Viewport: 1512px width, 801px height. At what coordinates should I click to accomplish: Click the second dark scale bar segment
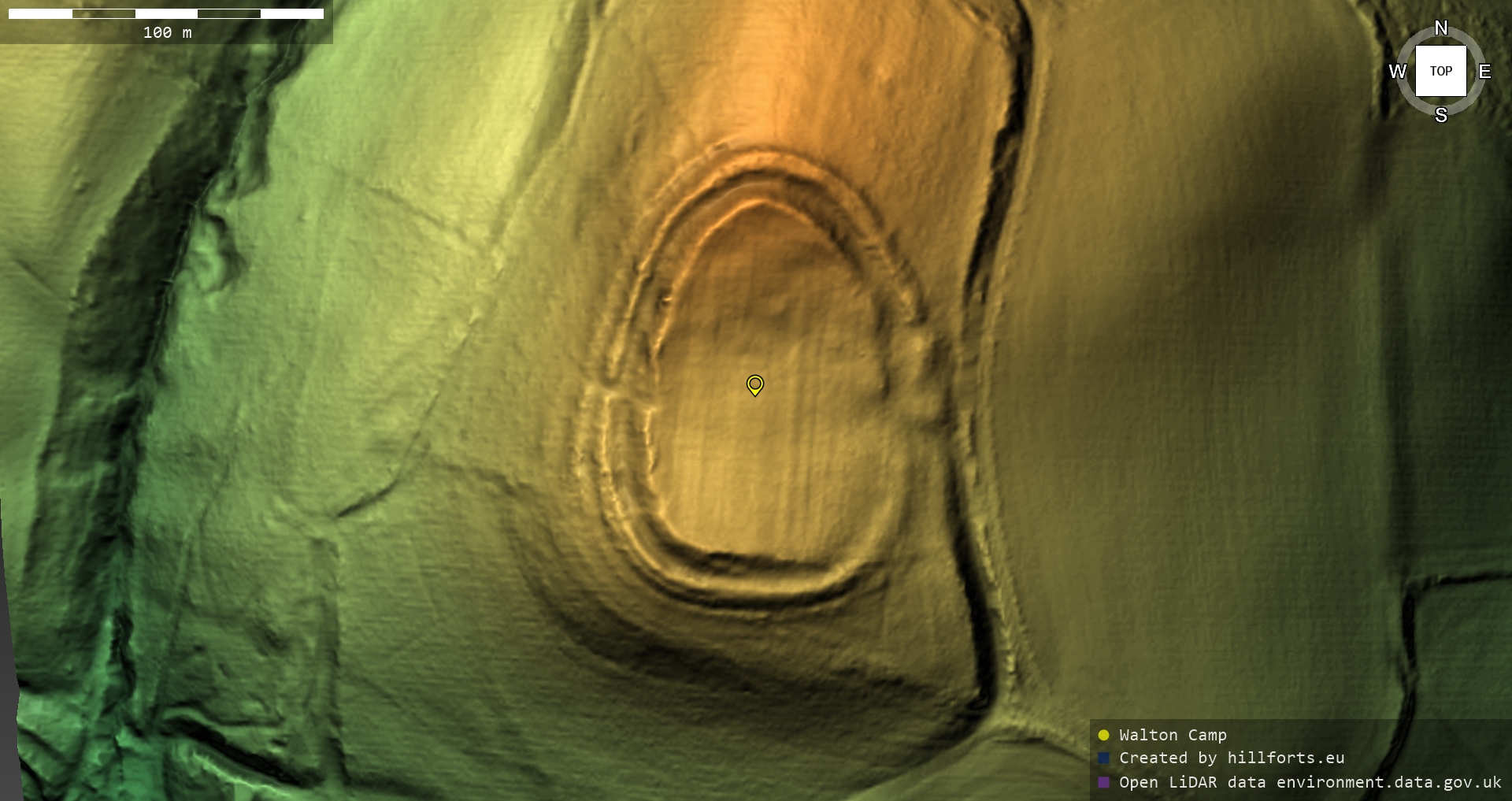tap(229, 13)
